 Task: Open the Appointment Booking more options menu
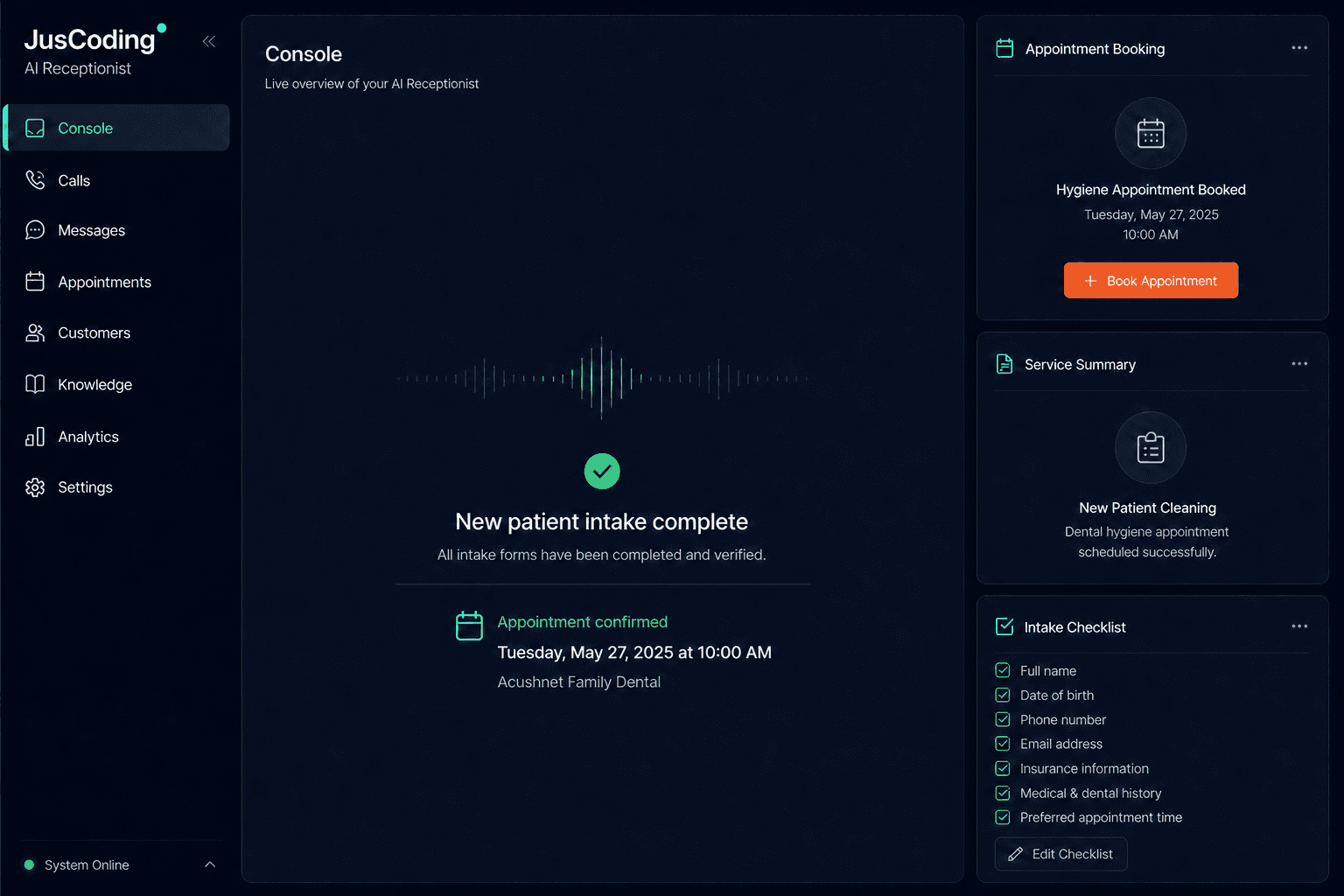tap(1299, 48)
